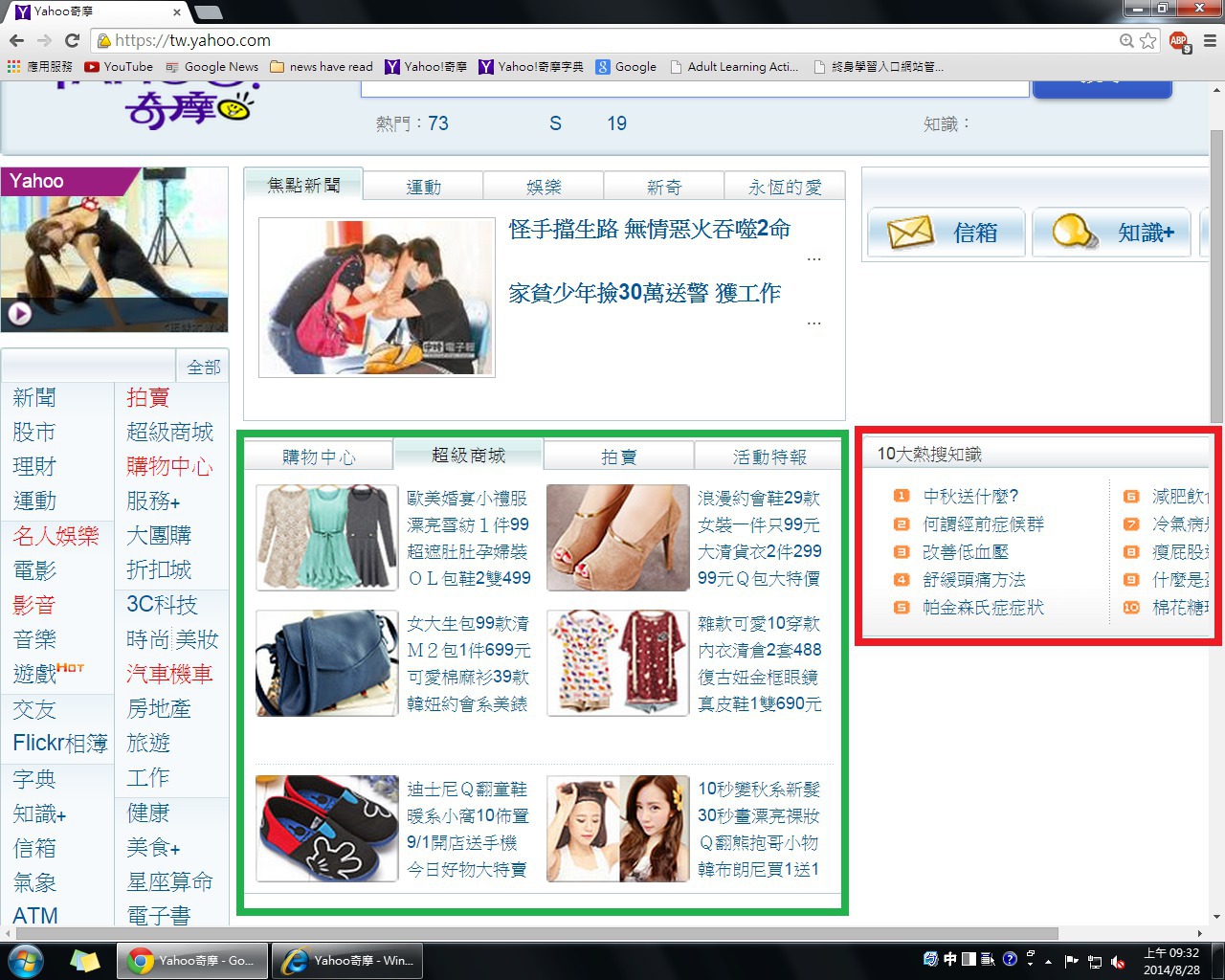Screen dimensions: 1225x980
Task: Open 名人娛樂 in the left sidebar
Action: (x=56, y=535)
